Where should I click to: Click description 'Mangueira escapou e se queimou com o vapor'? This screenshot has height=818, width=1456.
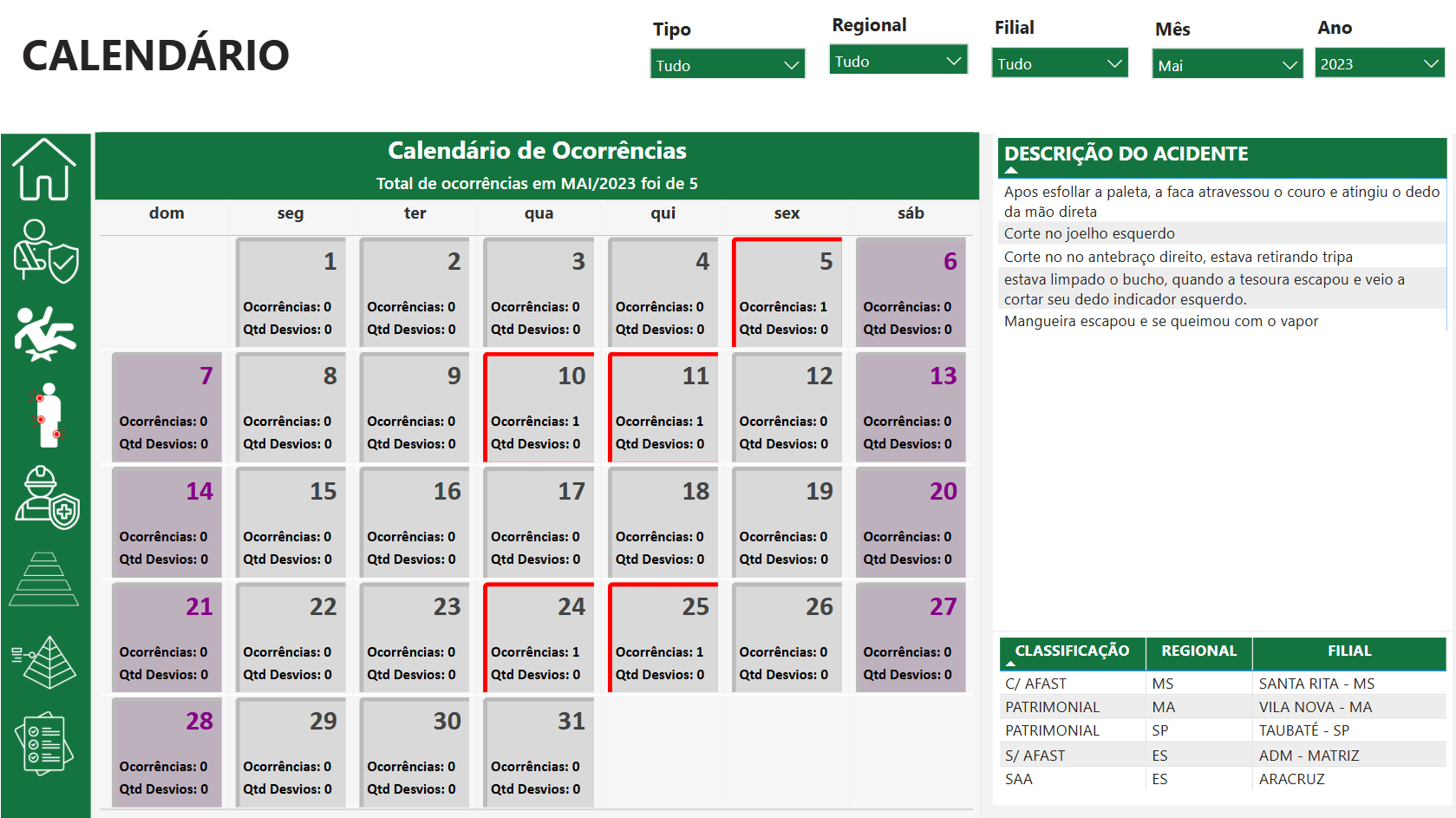point(1161,321)
